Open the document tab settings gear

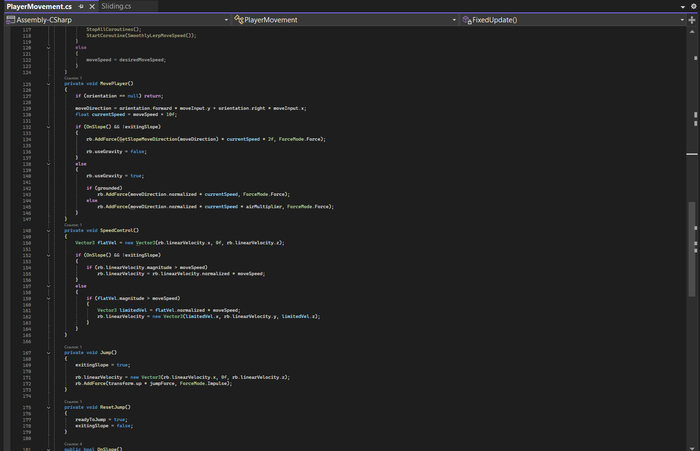[693, 6]
